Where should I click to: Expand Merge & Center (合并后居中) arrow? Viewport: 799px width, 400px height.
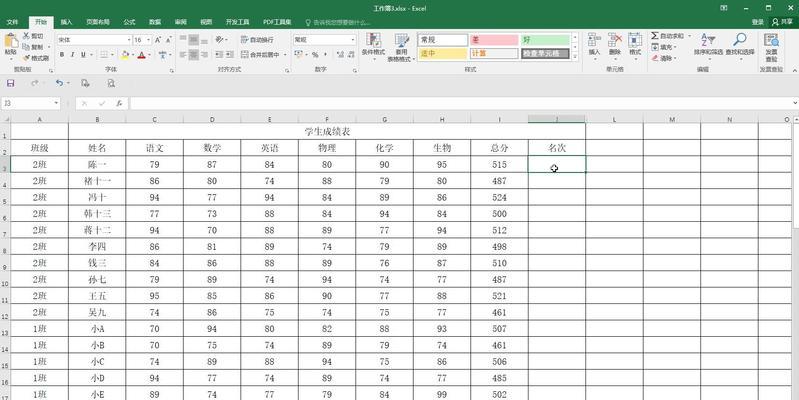pyautogui.click(x=285, y=55)
